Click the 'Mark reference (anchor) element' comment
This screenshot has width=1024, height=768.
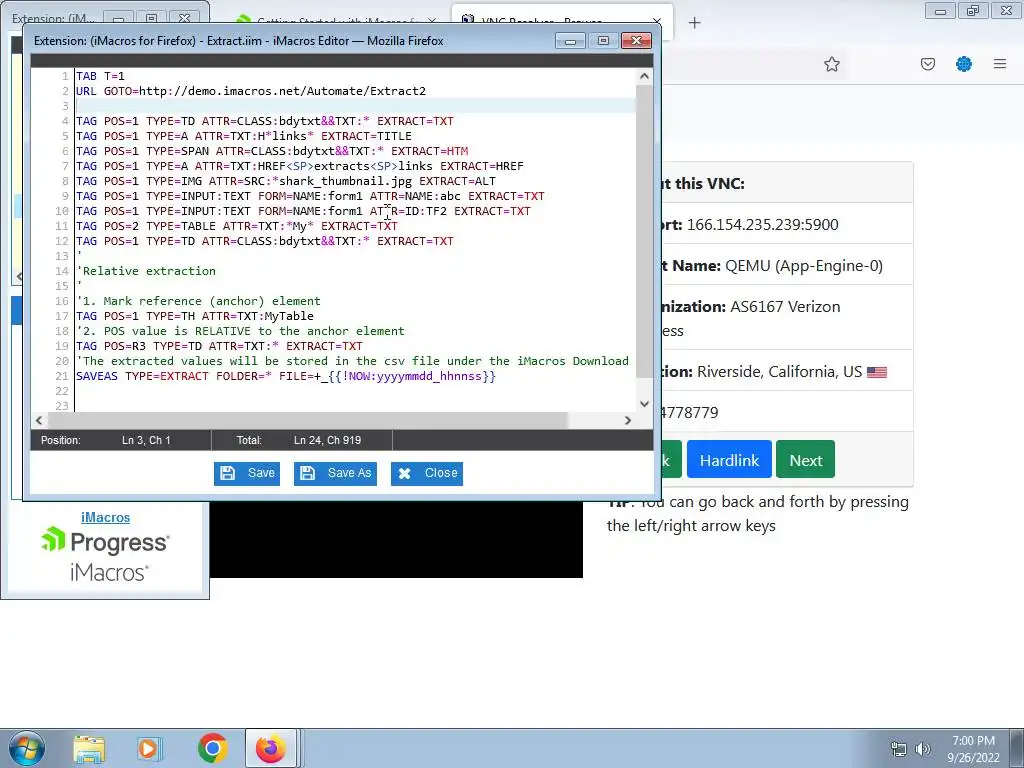pos(198,301)
